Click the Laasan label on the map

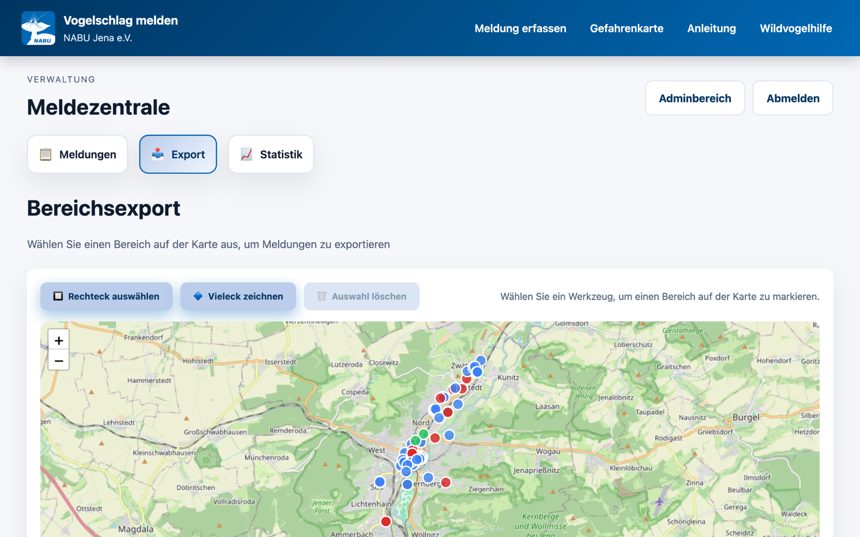tap(547, 406)
